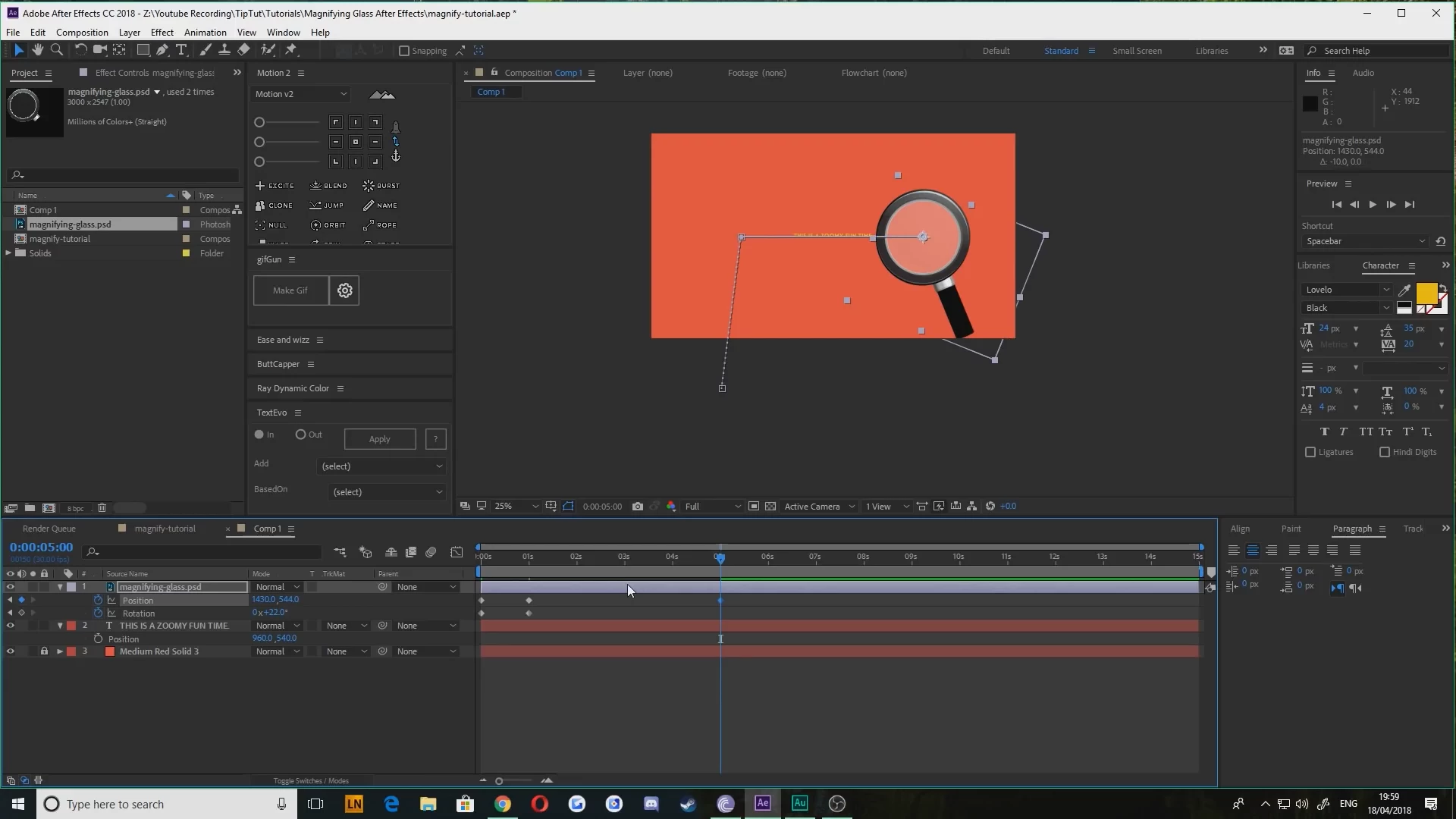Expand the Solids folder in Project
1456x819 pixels.
coord(8,253)
